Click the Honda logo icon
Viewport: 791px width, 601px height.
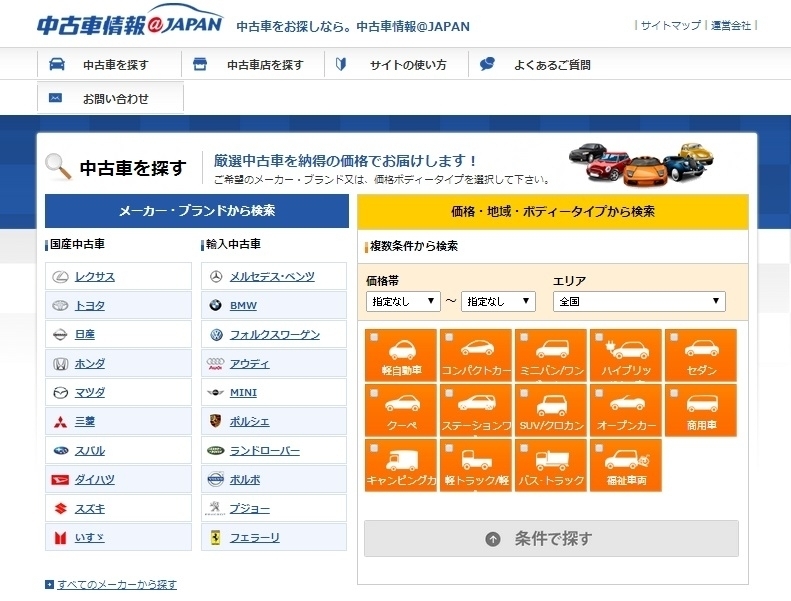(x=61, y=363)
